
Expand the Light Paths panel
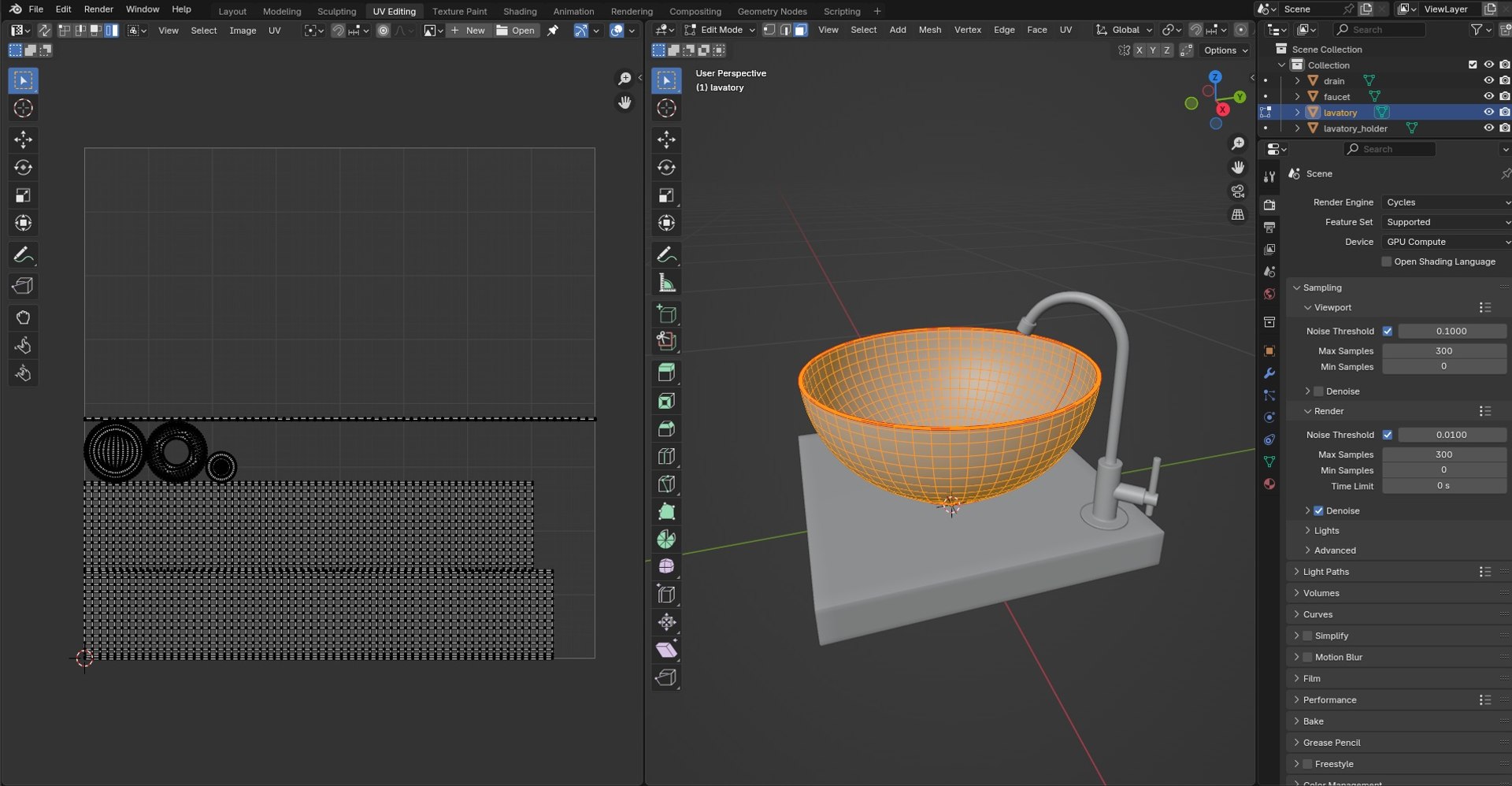[x=1325, y=572]
